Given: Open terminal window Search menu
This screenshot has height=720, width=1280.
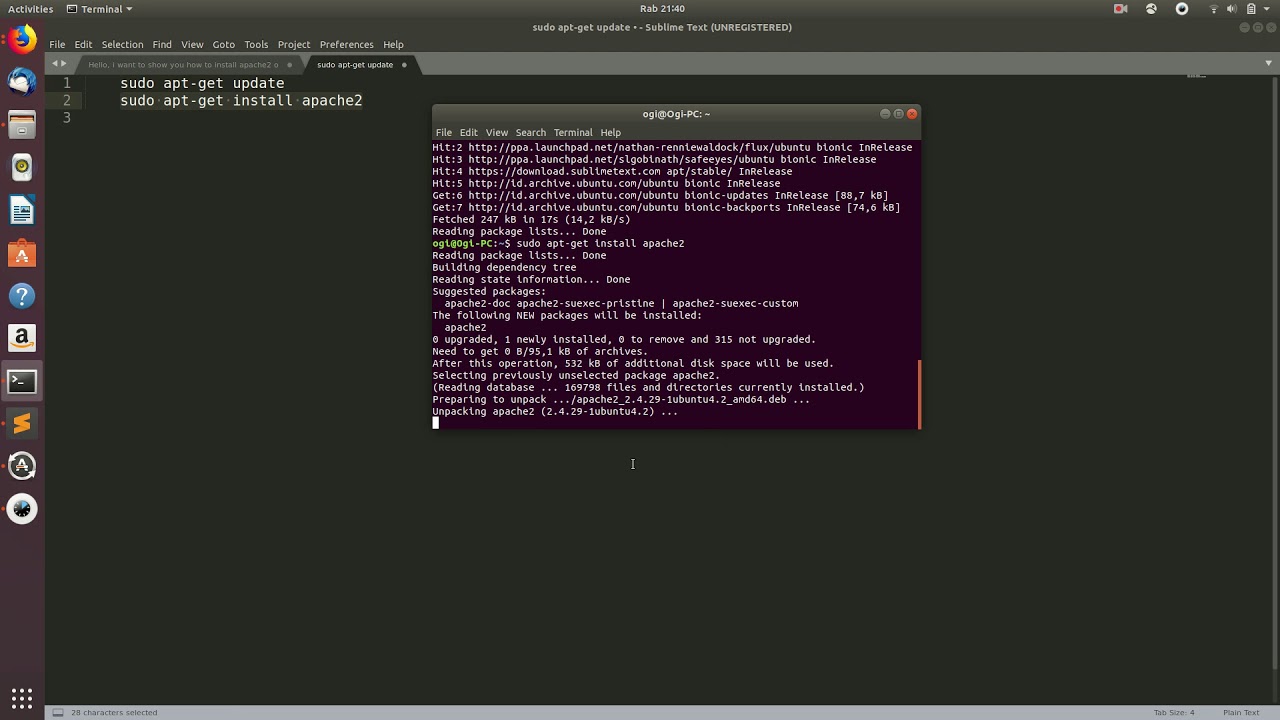Looking at the screenshot, I should (530, 132).
